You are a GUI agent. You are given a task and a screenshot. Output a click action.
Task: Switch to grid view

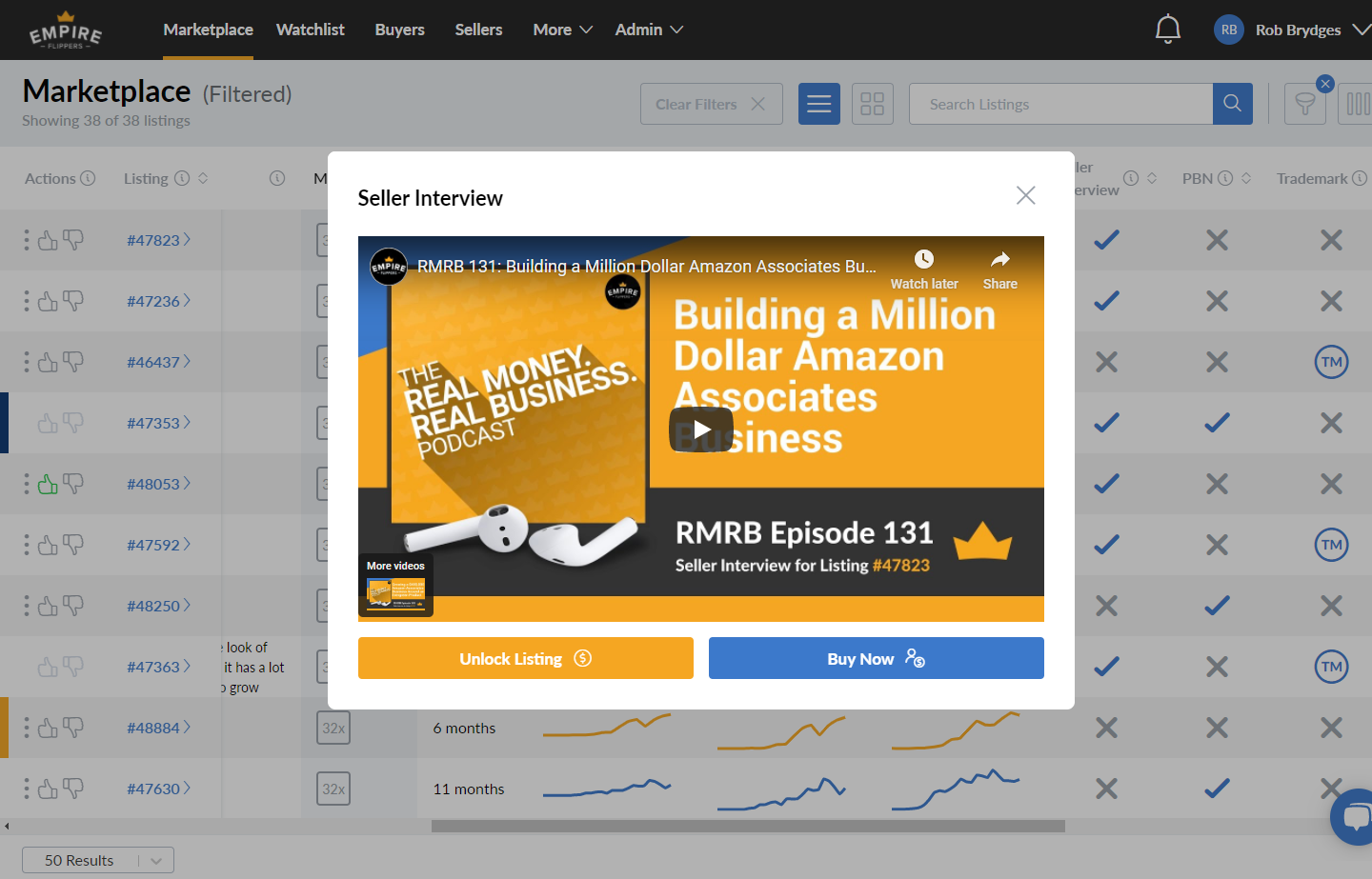coord(872,104)
